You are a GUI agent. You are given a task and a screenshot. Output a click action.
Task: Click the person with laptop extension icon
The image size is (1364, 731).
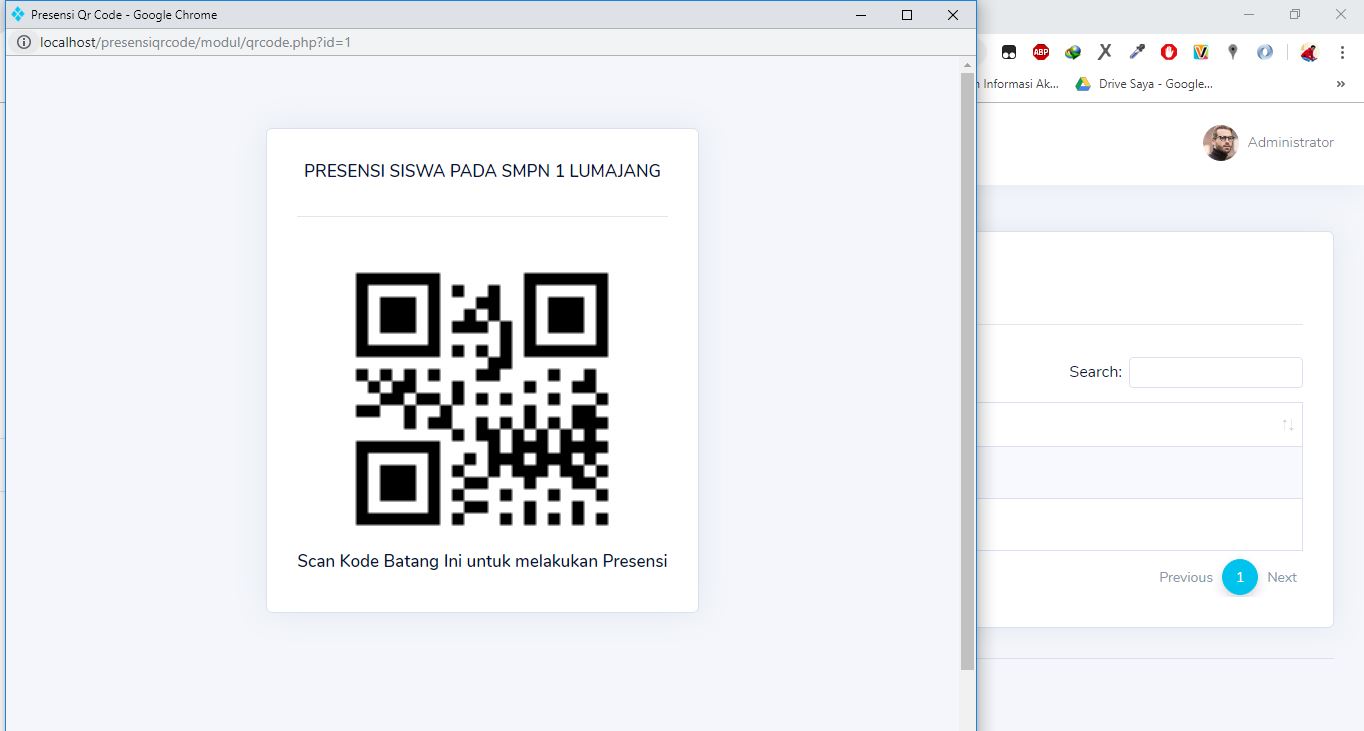[x=1308, y=51]
